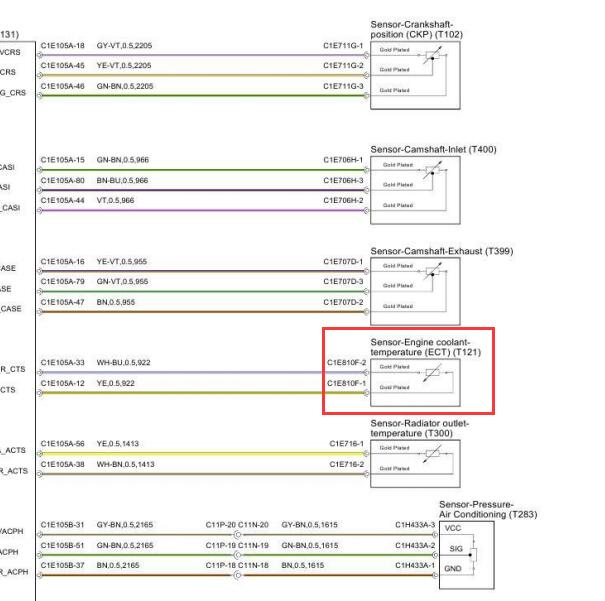Click connector label C1E706H-3
This screenshot has height=601, width=605.
coord(343,180)
